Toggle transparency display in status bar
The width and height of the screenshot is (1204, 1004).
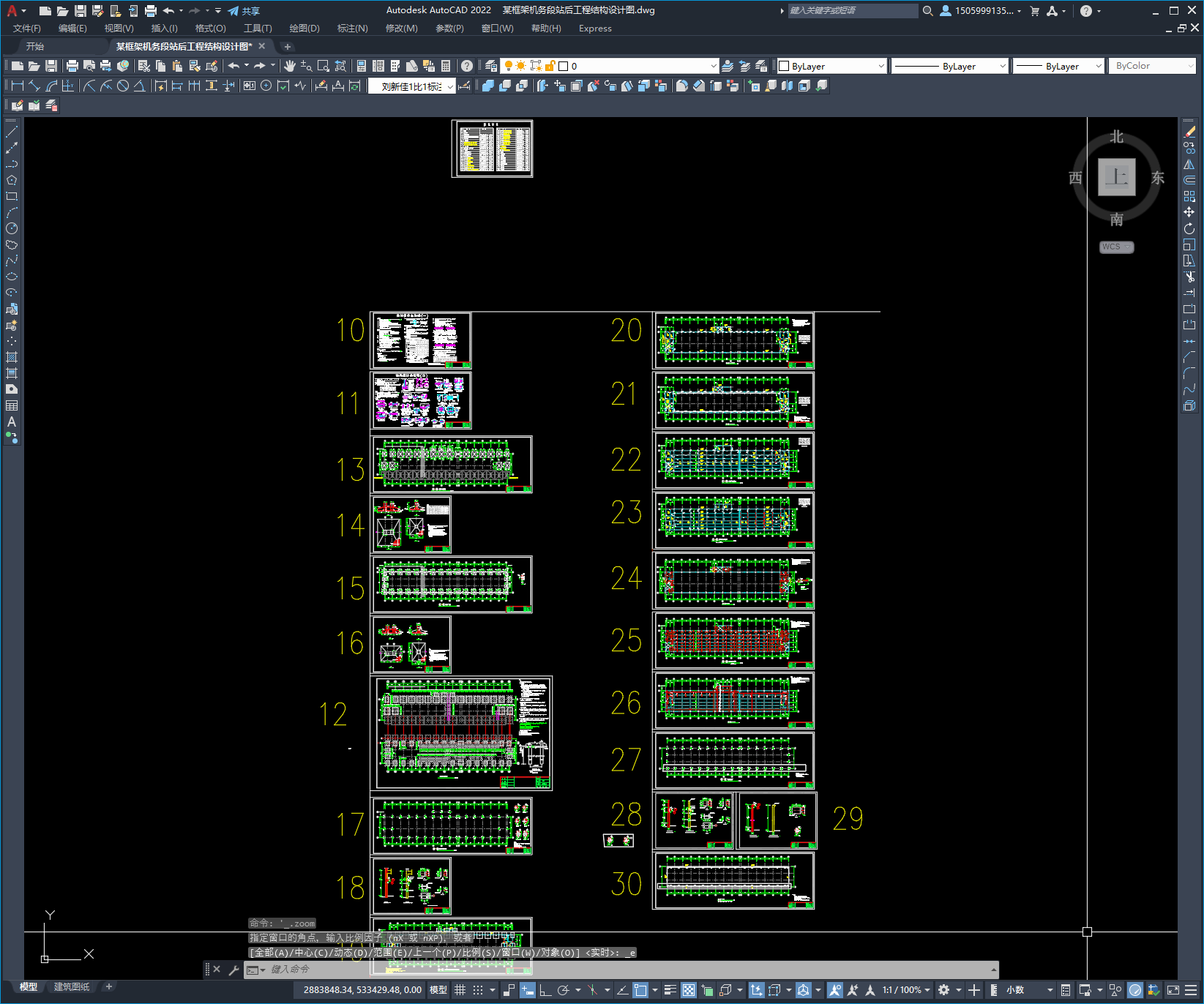tap(689, 990)
